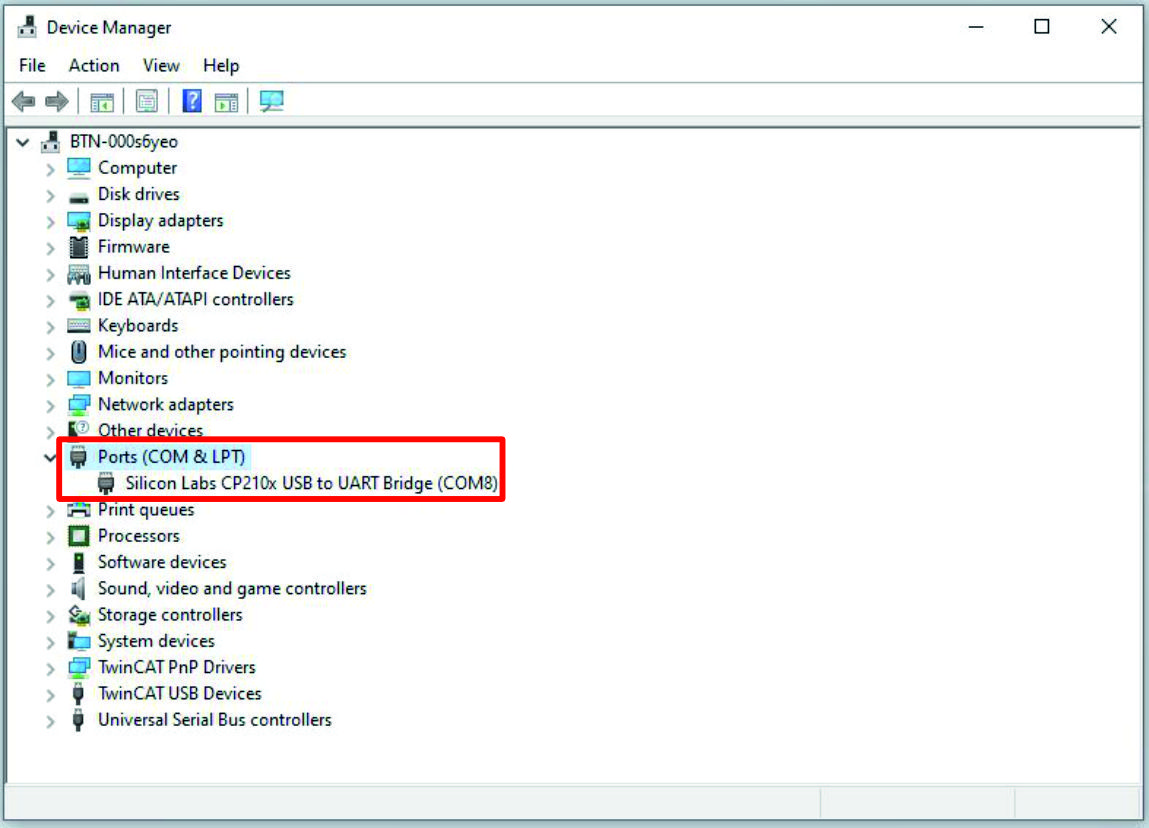
Task: Click the Computer category icon
Action: coord(78,168)
